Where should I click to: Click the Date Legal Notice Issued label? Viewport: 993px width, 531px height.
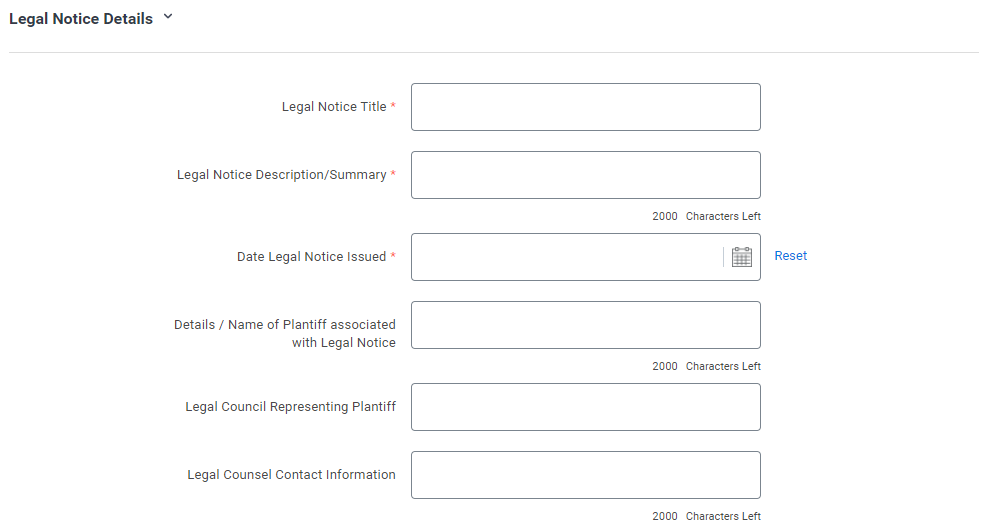point(311,257)
